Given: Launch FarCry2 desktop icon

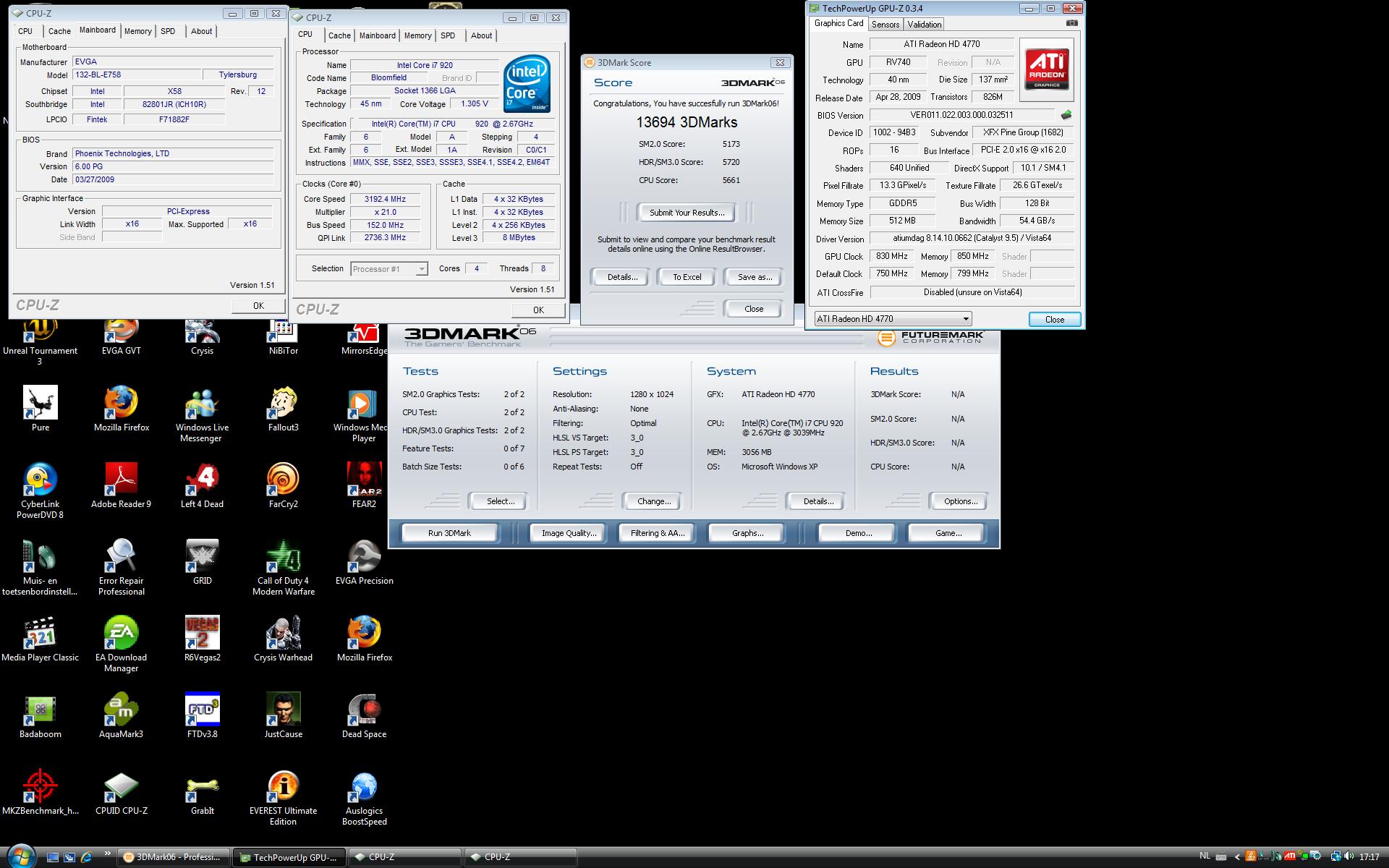Looking at the screenshot, I should (x=283, y=485).
